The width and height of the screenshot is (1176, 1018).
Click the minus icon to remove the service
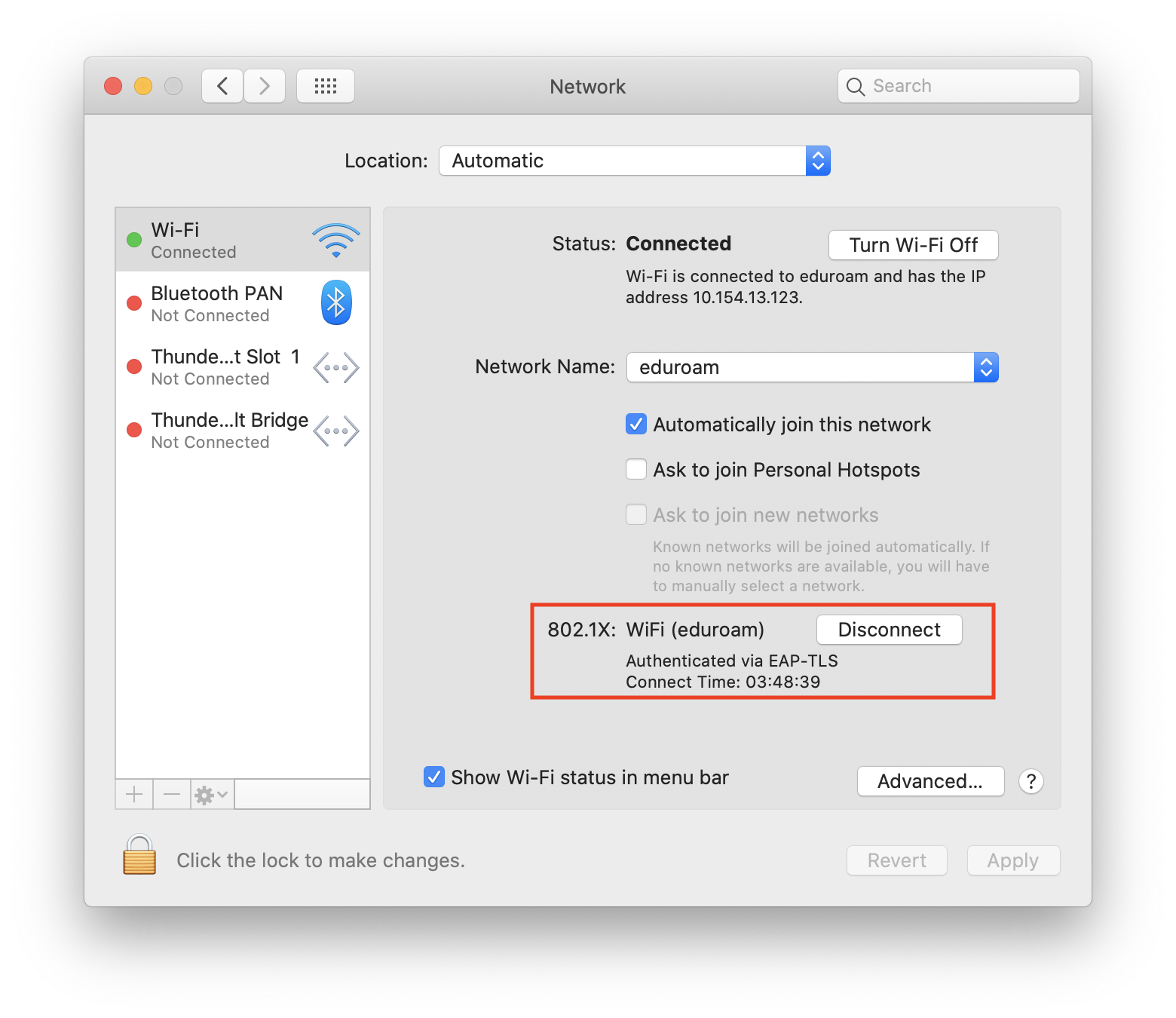coord(172,794)
